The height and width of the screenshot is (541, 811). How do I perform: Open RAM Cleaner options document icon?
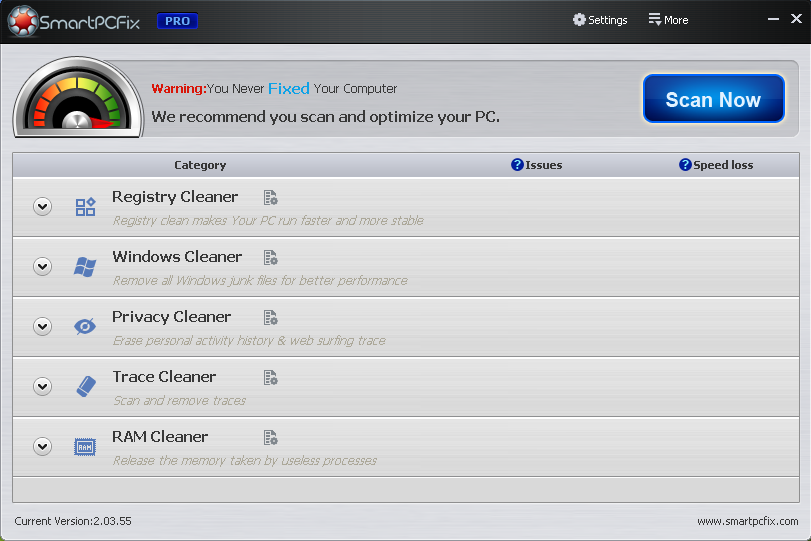click(x=271, y=438)
